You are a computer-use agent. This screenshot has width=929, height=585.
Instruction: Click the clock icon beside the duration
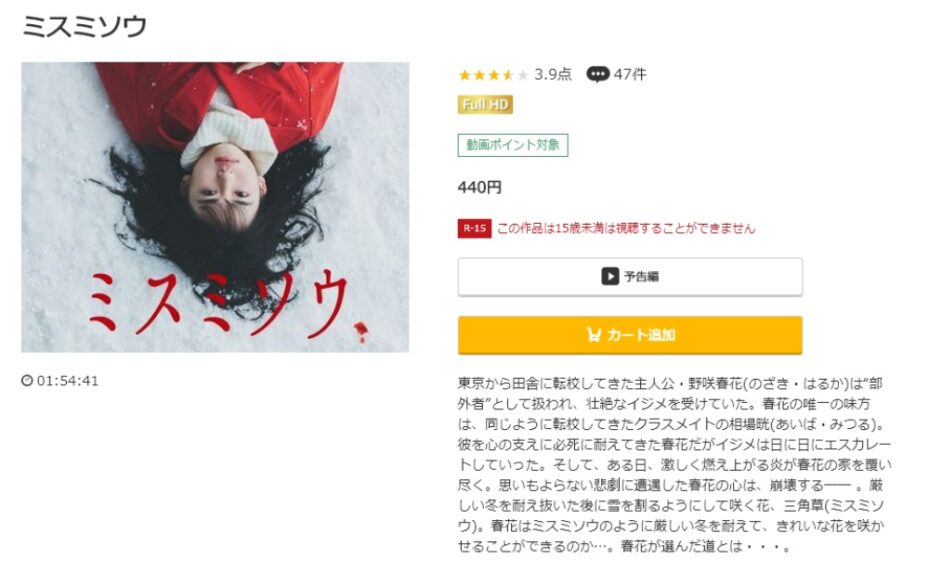[27, 381]
